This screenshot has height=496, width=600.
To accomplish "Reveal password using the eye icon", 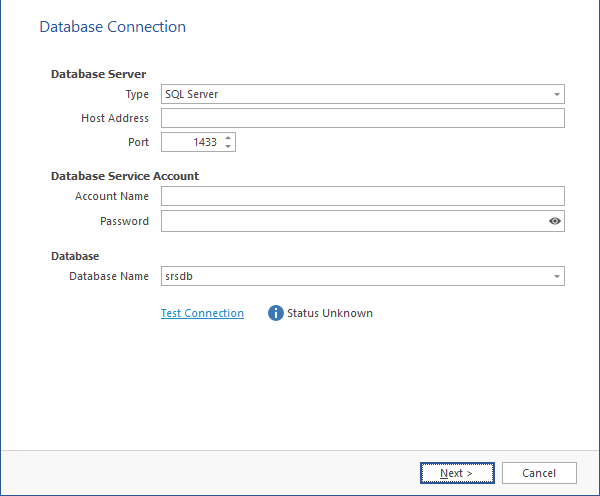I will [555, 221].
